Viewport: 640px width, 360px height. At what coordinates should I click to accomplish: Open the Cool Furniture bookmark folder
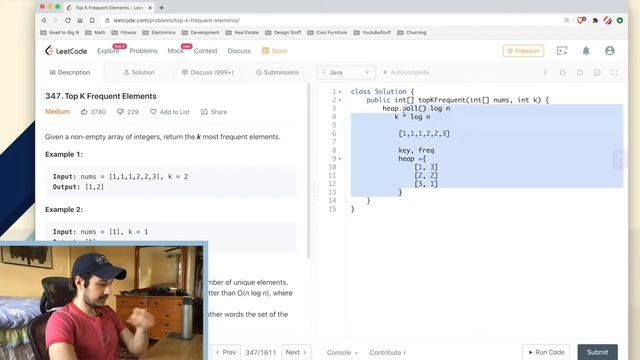(327, 32)
